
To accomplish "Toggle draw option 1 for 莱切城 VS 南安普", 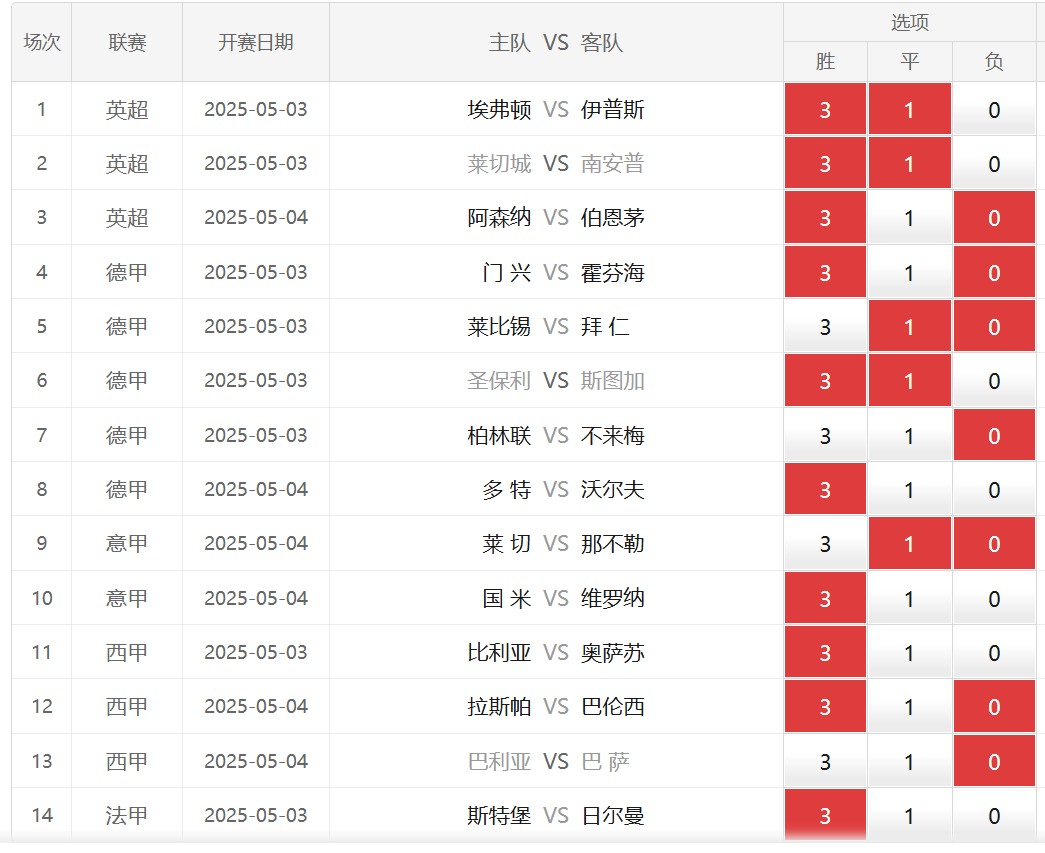I will [910, 163].
